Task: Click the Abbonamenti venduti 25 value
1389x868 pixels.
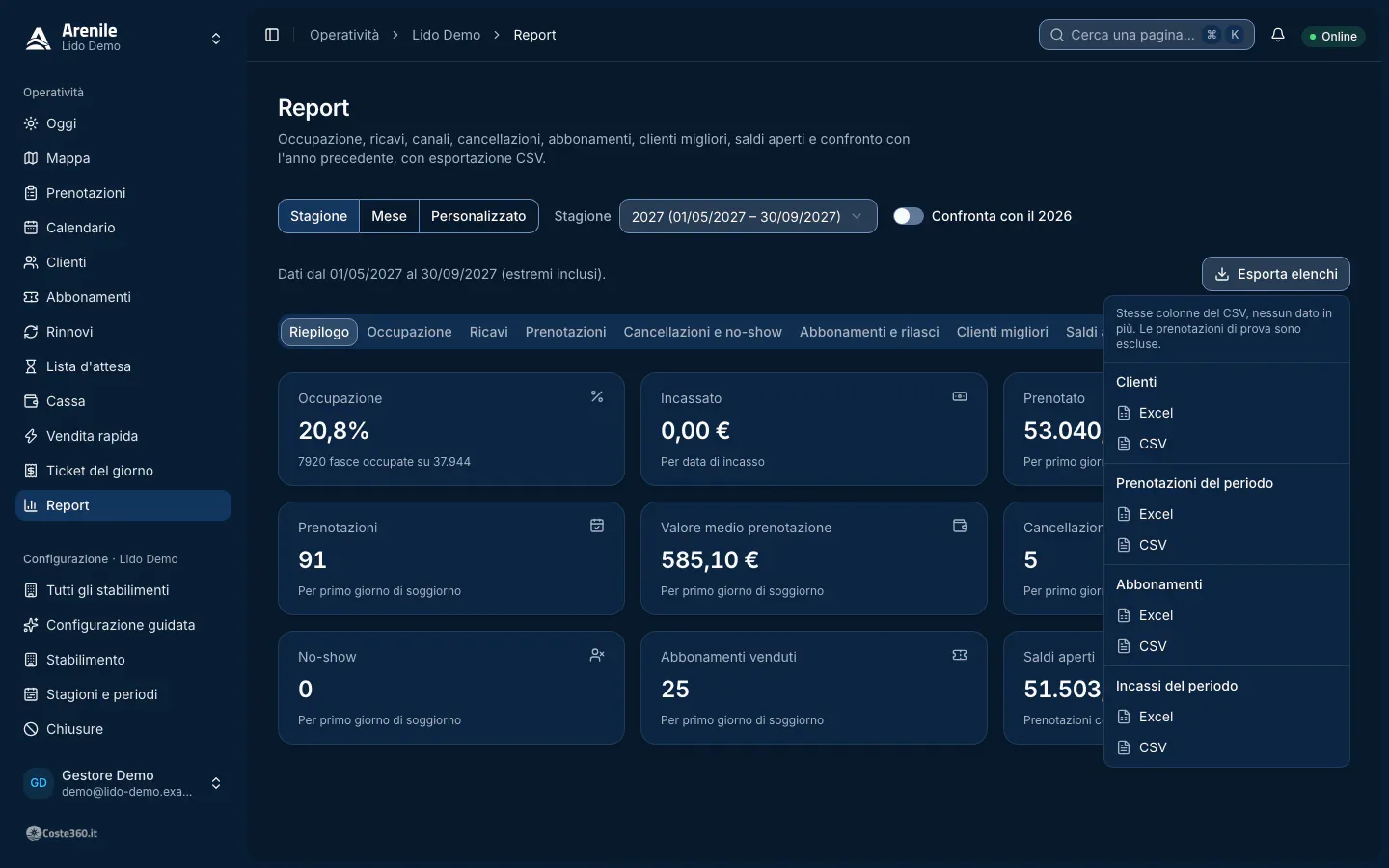Action: (x=675, y=689)
